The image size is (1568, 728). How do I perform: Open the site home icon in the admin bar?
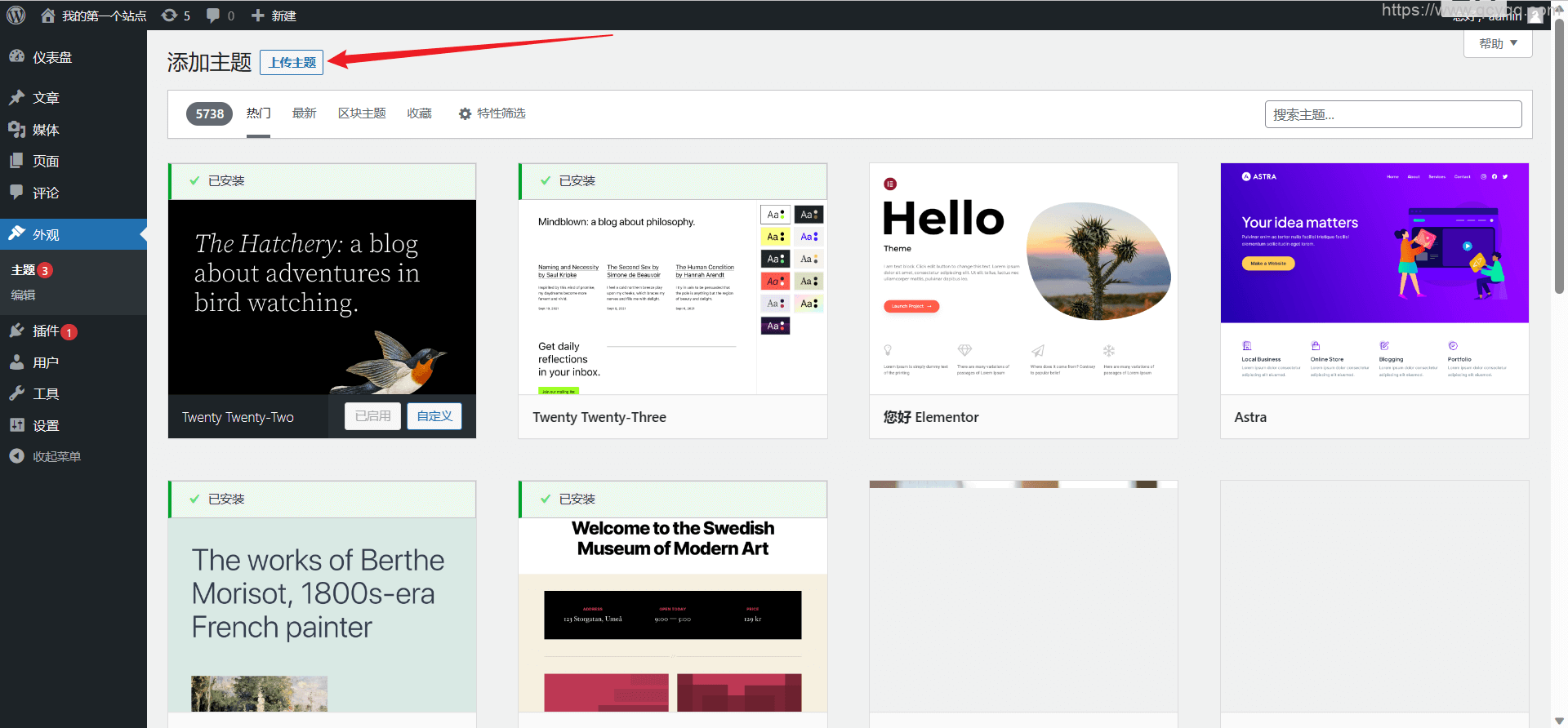click(x=48, y=16)
